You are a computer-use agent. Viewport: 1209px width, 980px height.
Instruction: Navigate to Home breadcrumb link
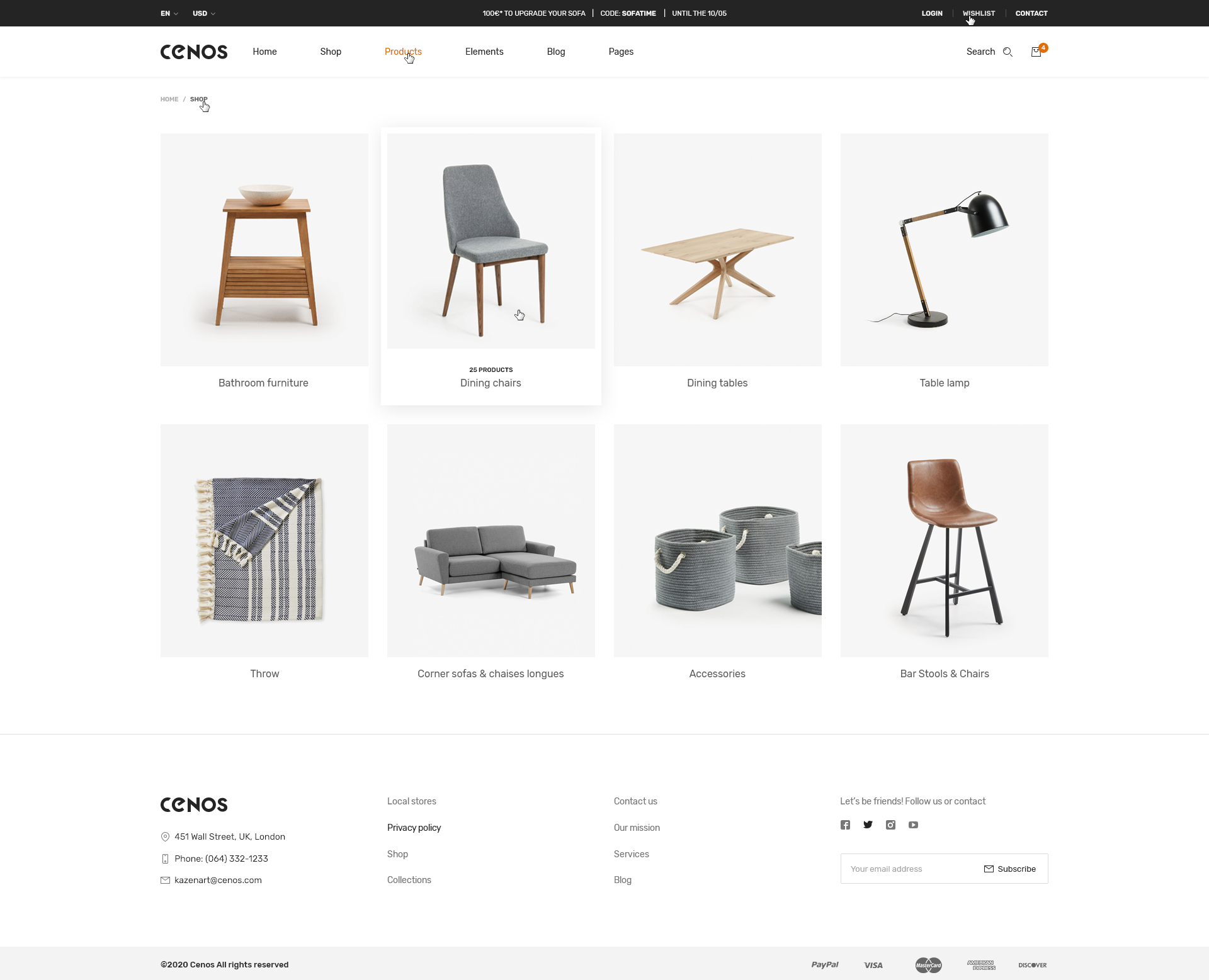pos(169,99)
